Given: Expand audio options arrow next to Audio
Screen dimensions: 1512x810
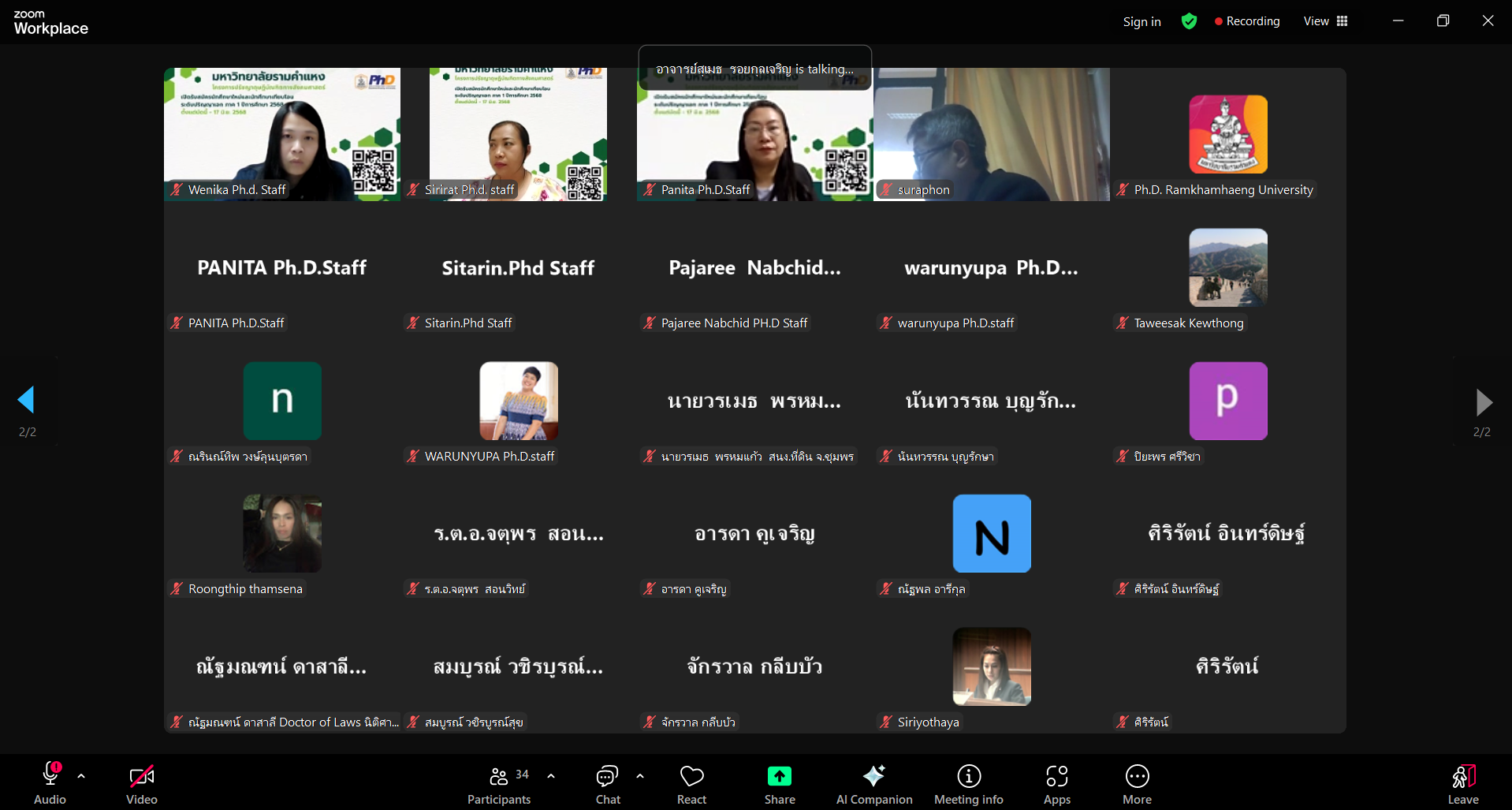Looking at the screenshot, I should click(81, 776).
